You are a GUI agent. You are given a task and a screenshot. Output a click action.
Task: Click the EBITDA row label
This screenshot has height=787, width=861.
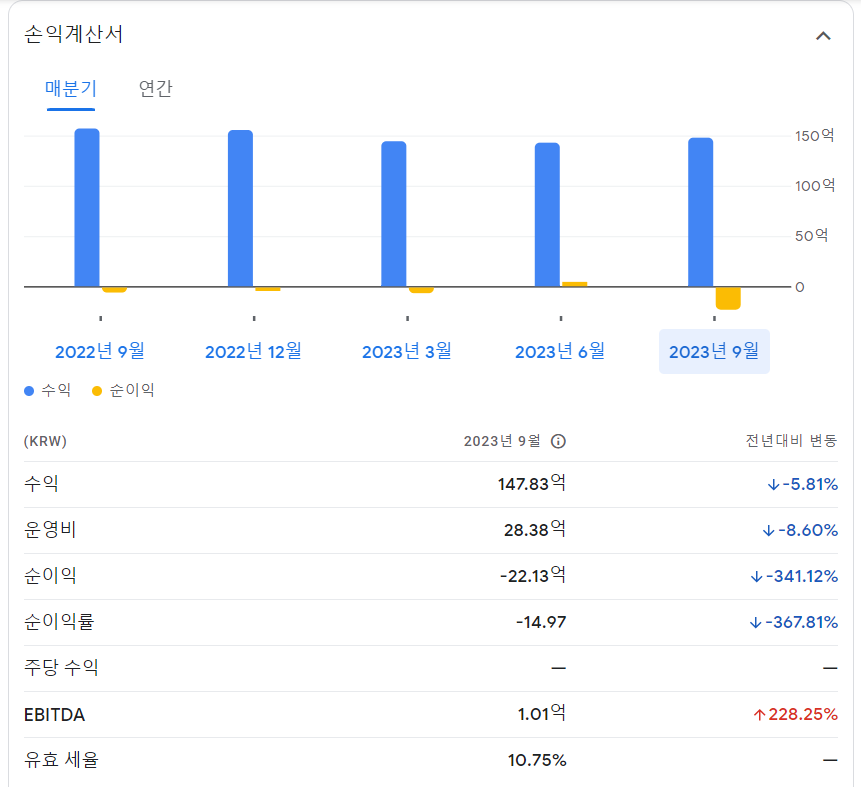click(54, 715)
